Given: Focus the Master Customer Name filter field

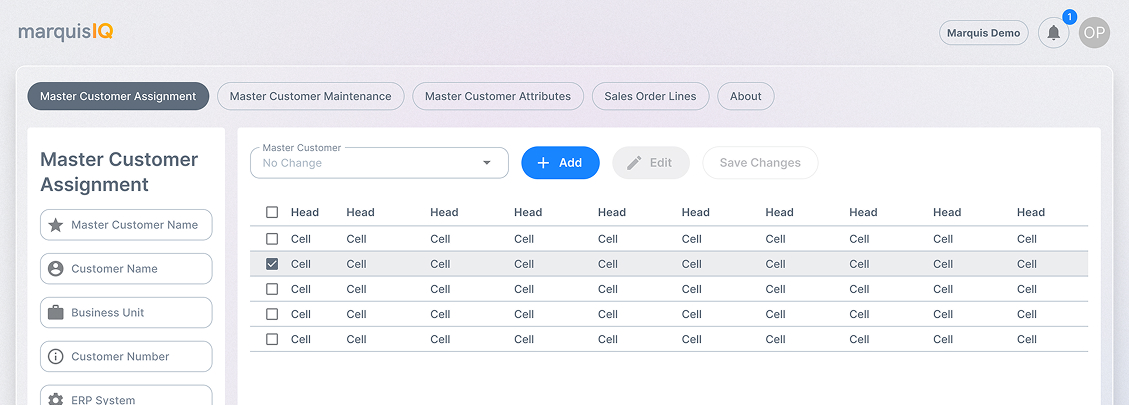Looking at the screenshot, I should click(x=126, y=225).
